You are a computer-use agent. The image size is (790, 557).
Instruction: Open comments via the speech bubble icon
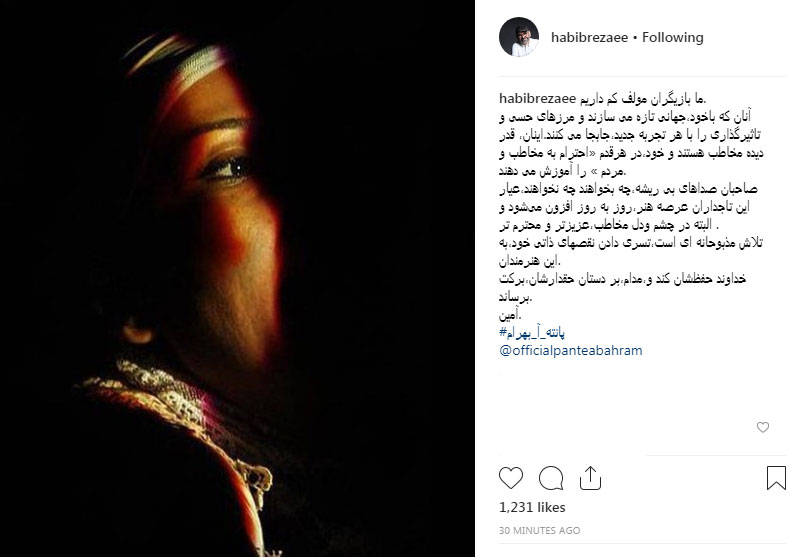[551, 478]
